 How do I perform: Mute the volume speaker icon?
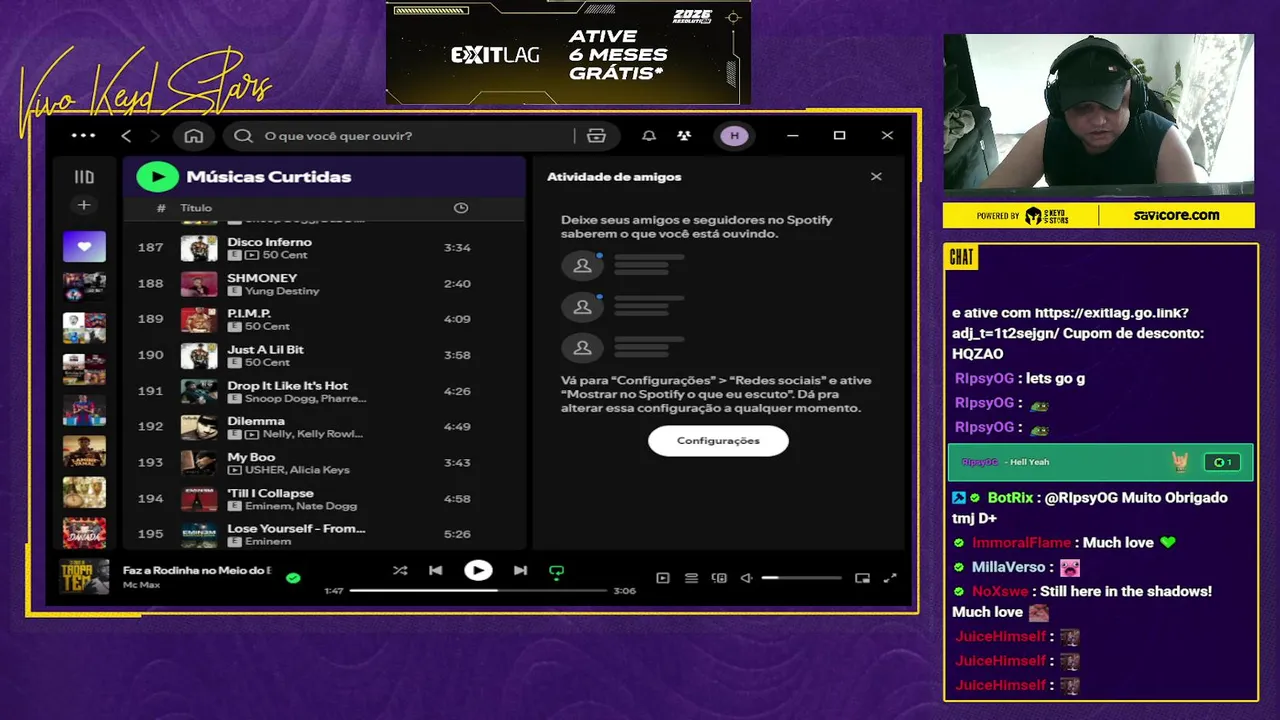[746, 578]
